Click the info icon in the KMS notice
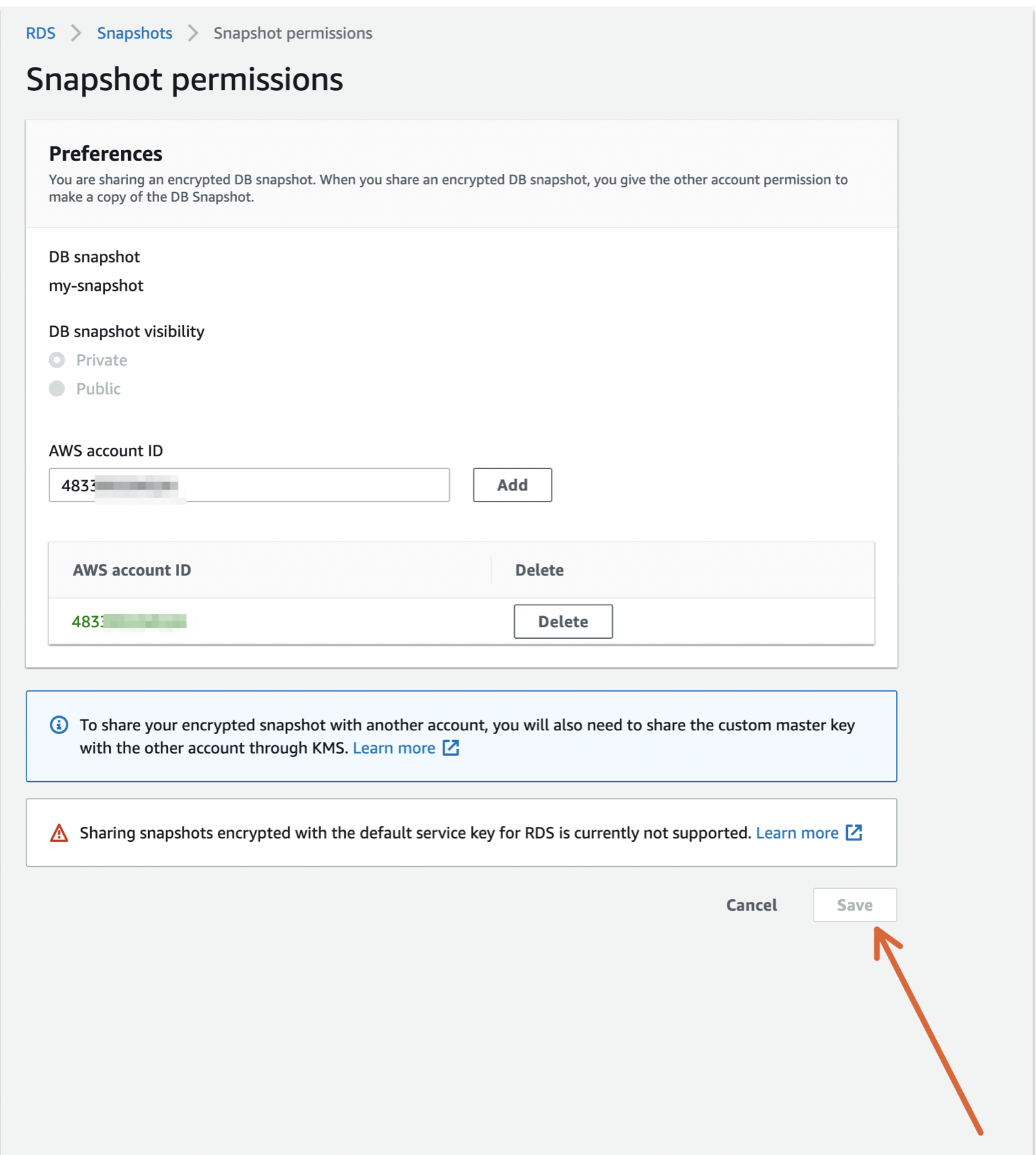The image size is (1036, 1155). (x=59, y=724)
